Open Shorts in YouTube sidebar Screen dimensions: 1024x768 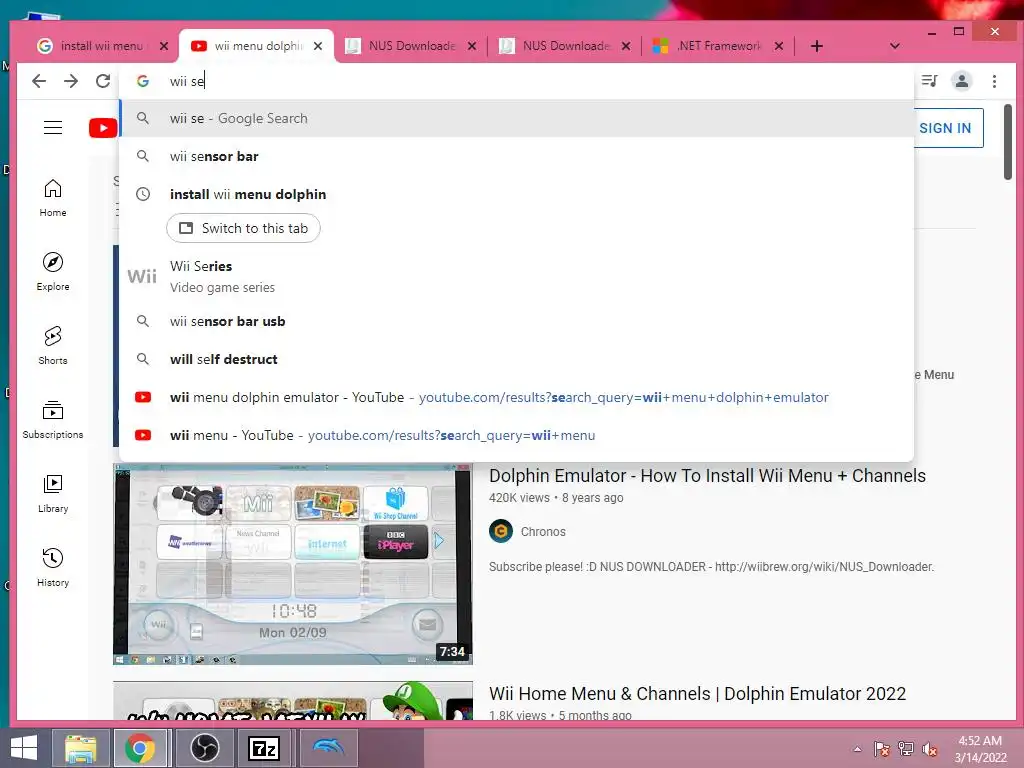(x=53, y=345)
